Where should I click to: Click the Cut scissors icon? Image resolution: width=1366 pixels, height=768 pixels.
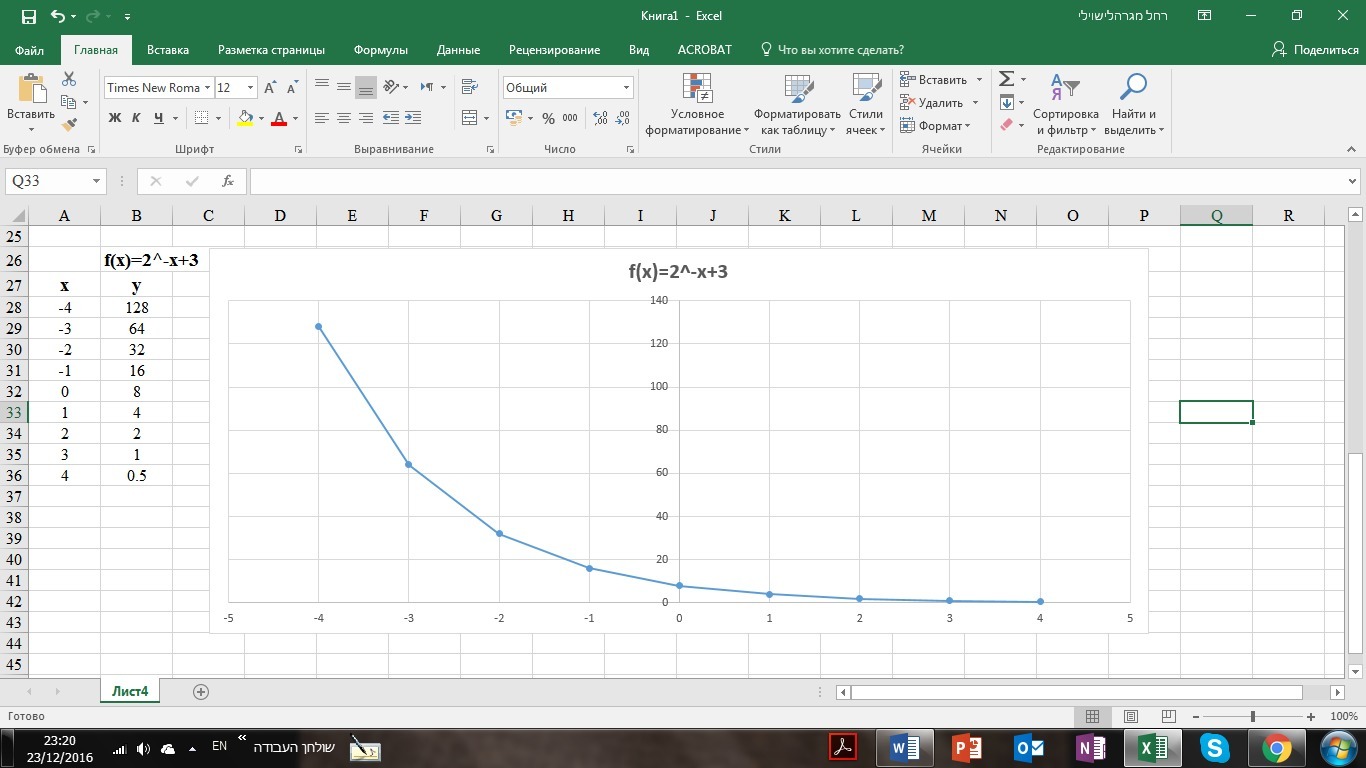point(69,79)
